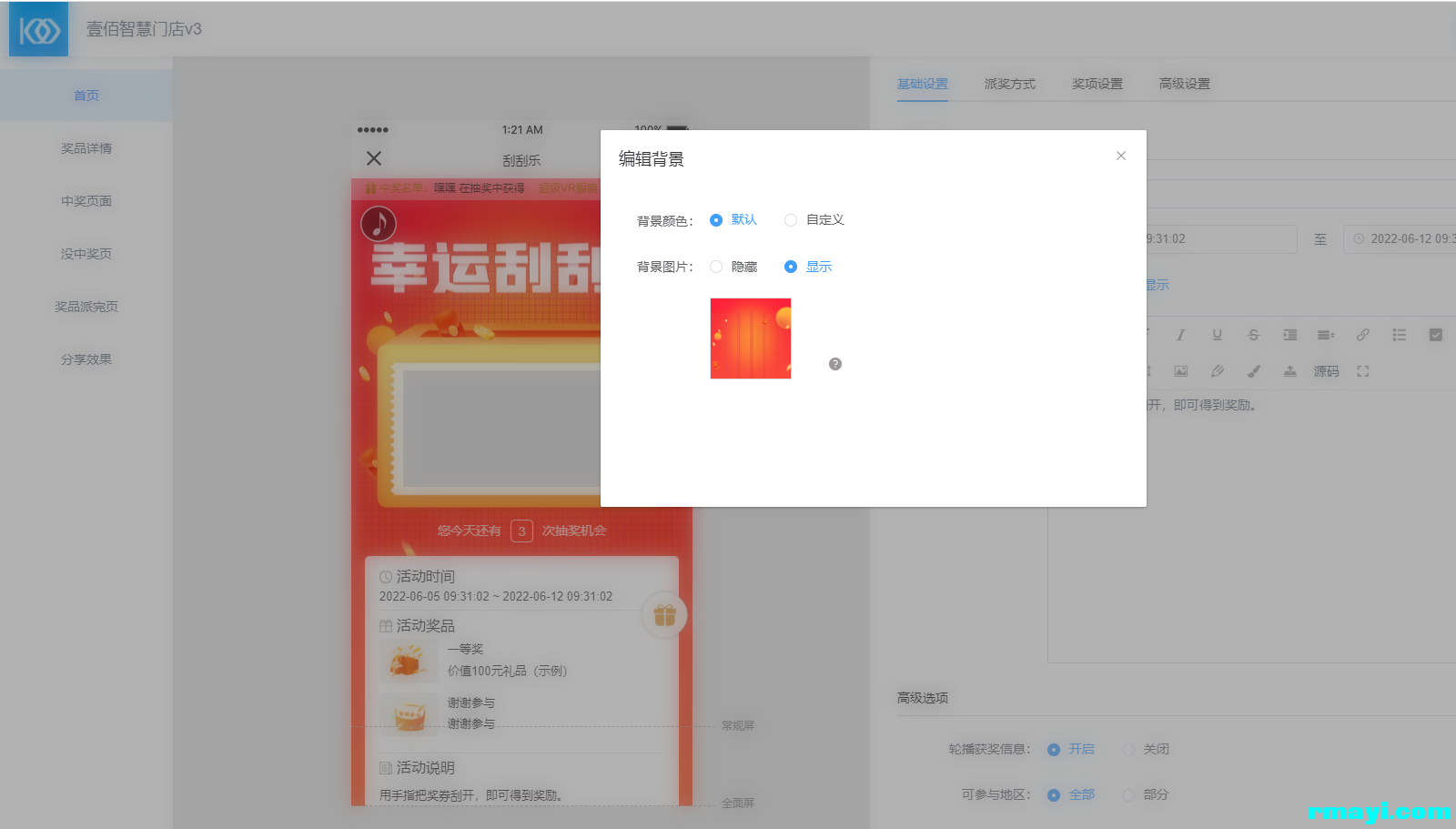Switch to 基础设置 tab

pyautogui.click(x=923, y=84)
